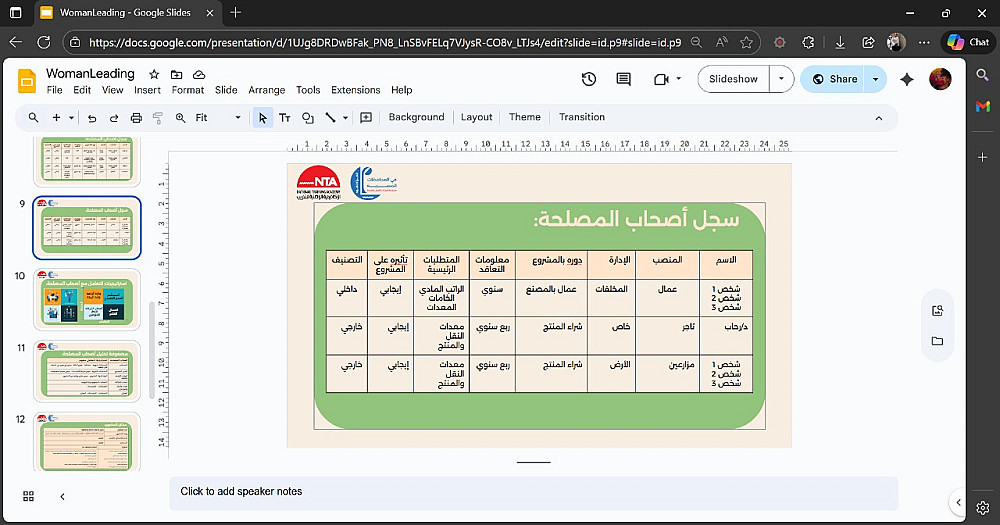
Task: Open the Edge sidebar search icon
Action: (x=982, y=75)
